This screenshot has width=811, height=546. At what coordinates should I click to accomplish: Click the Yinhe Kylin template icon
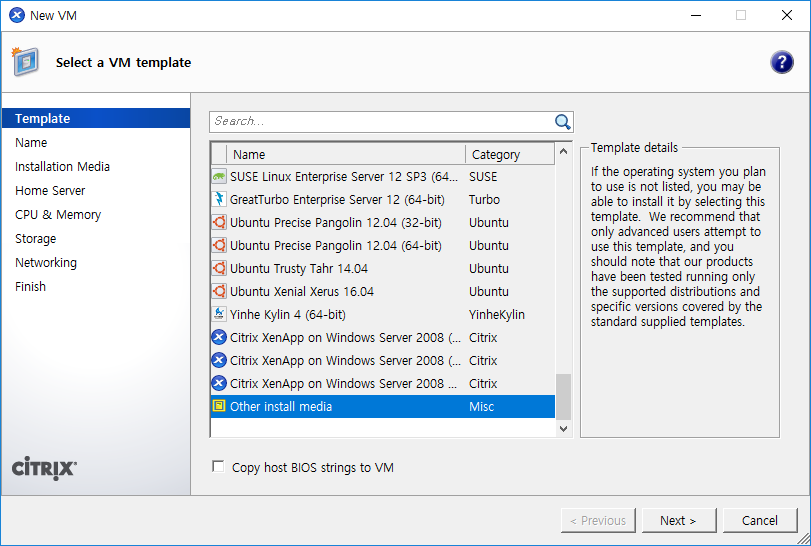pyautogui.click(x=219, y=314)
